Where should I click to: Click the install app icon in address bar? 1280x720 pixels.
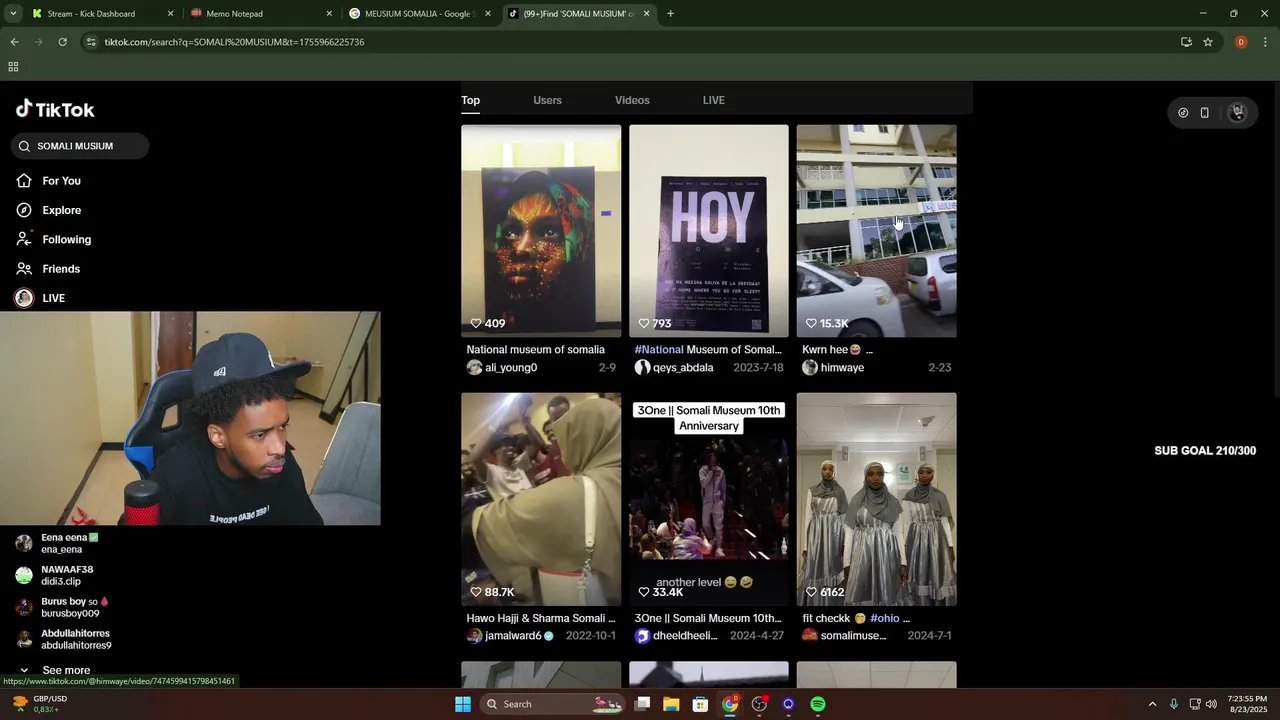[1186, 42]
